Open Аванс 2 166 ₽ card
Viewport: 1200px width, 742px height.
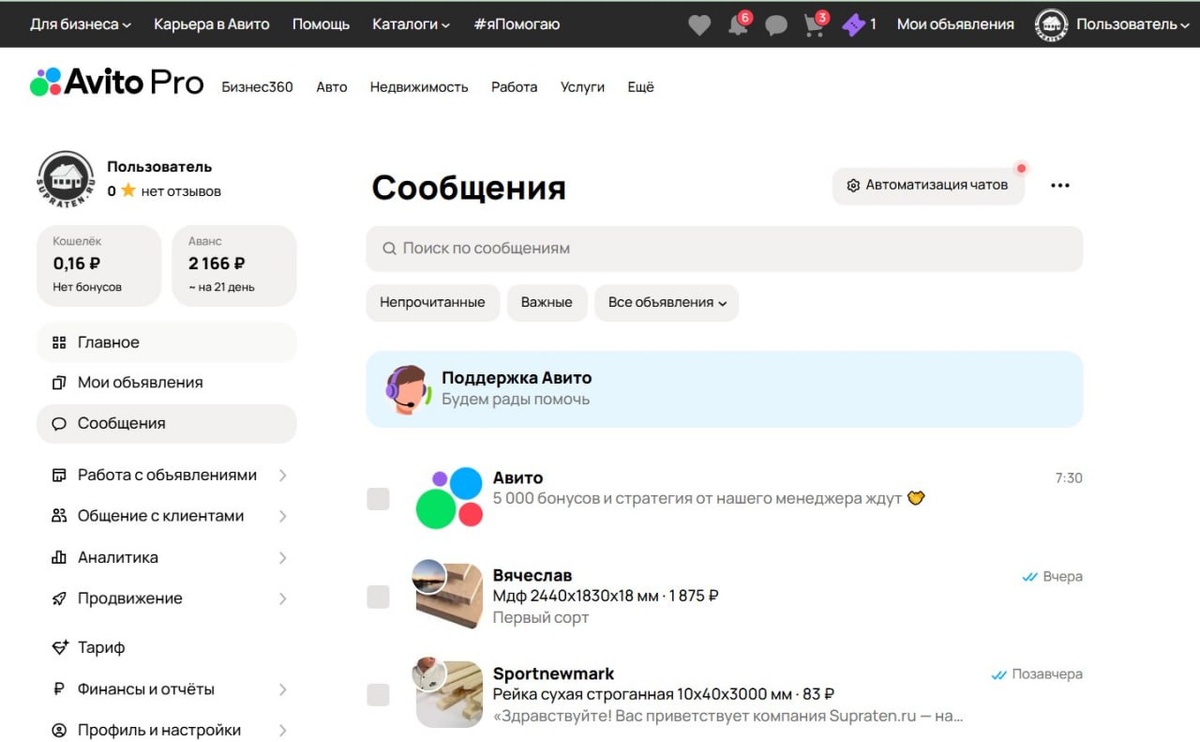click(x=234, y=265)
